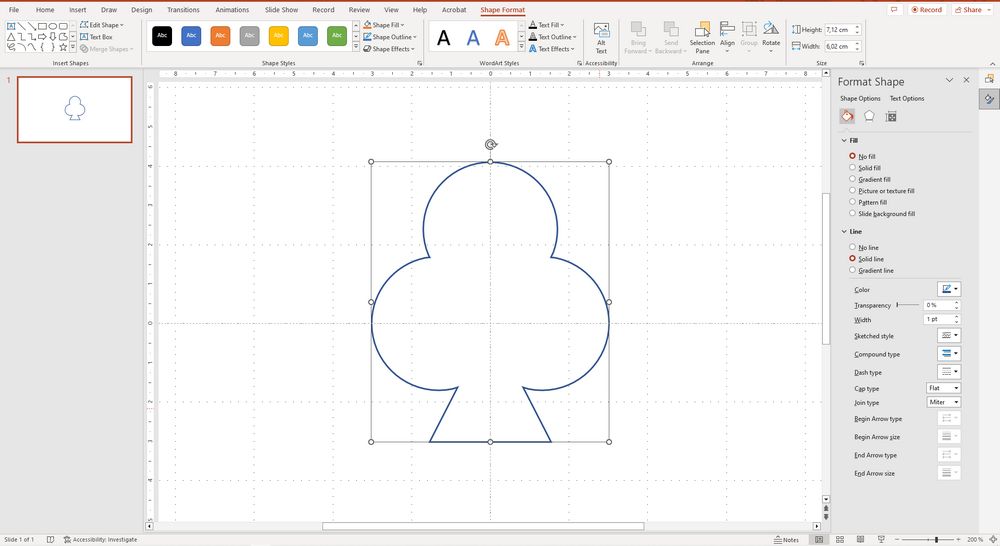Open Shape Fill options
Viewport: 1000px width, 546px height.
click(384, 25)
